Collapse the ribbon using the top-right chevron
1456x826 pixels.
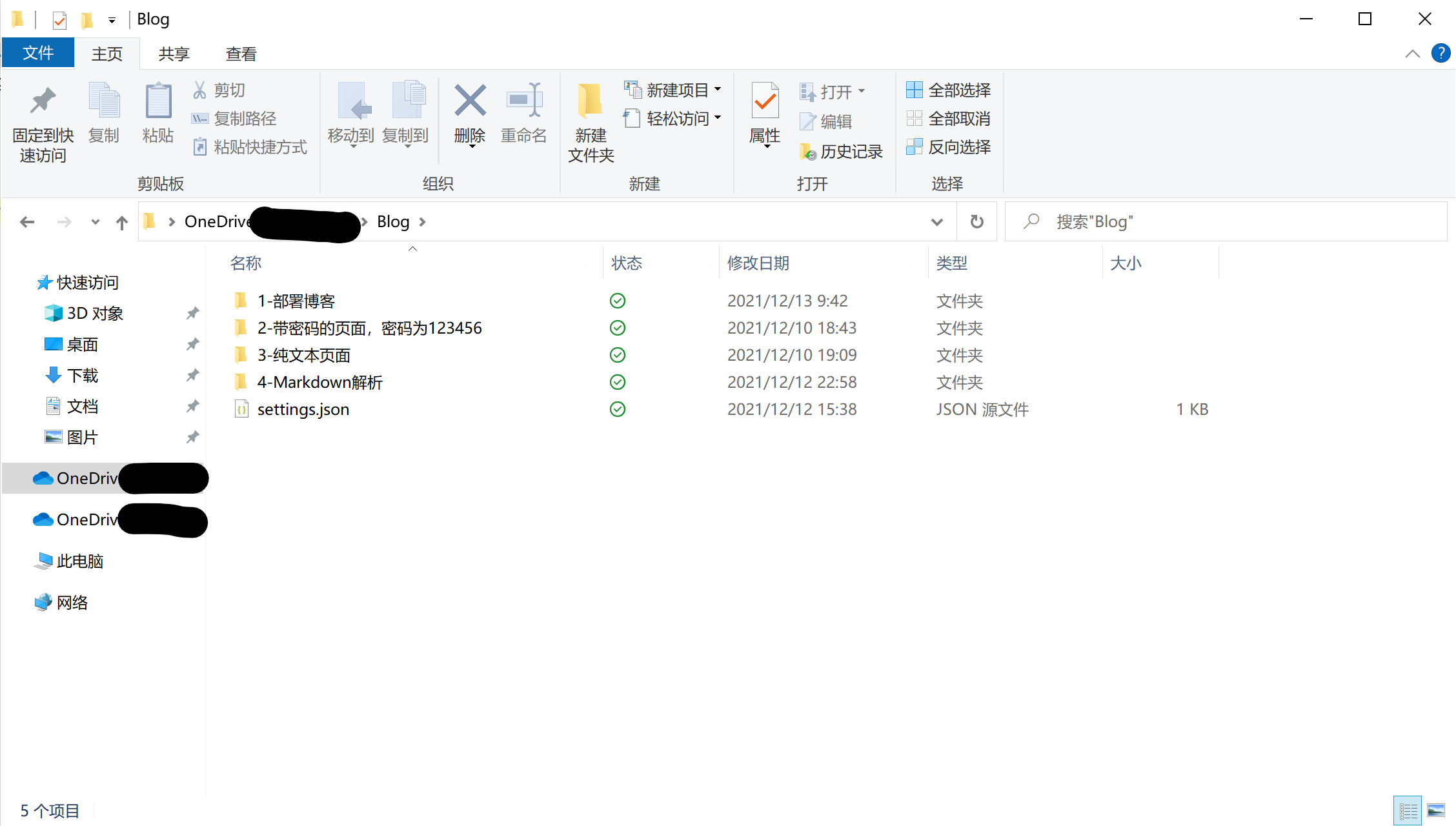(x=1412, y=54)
